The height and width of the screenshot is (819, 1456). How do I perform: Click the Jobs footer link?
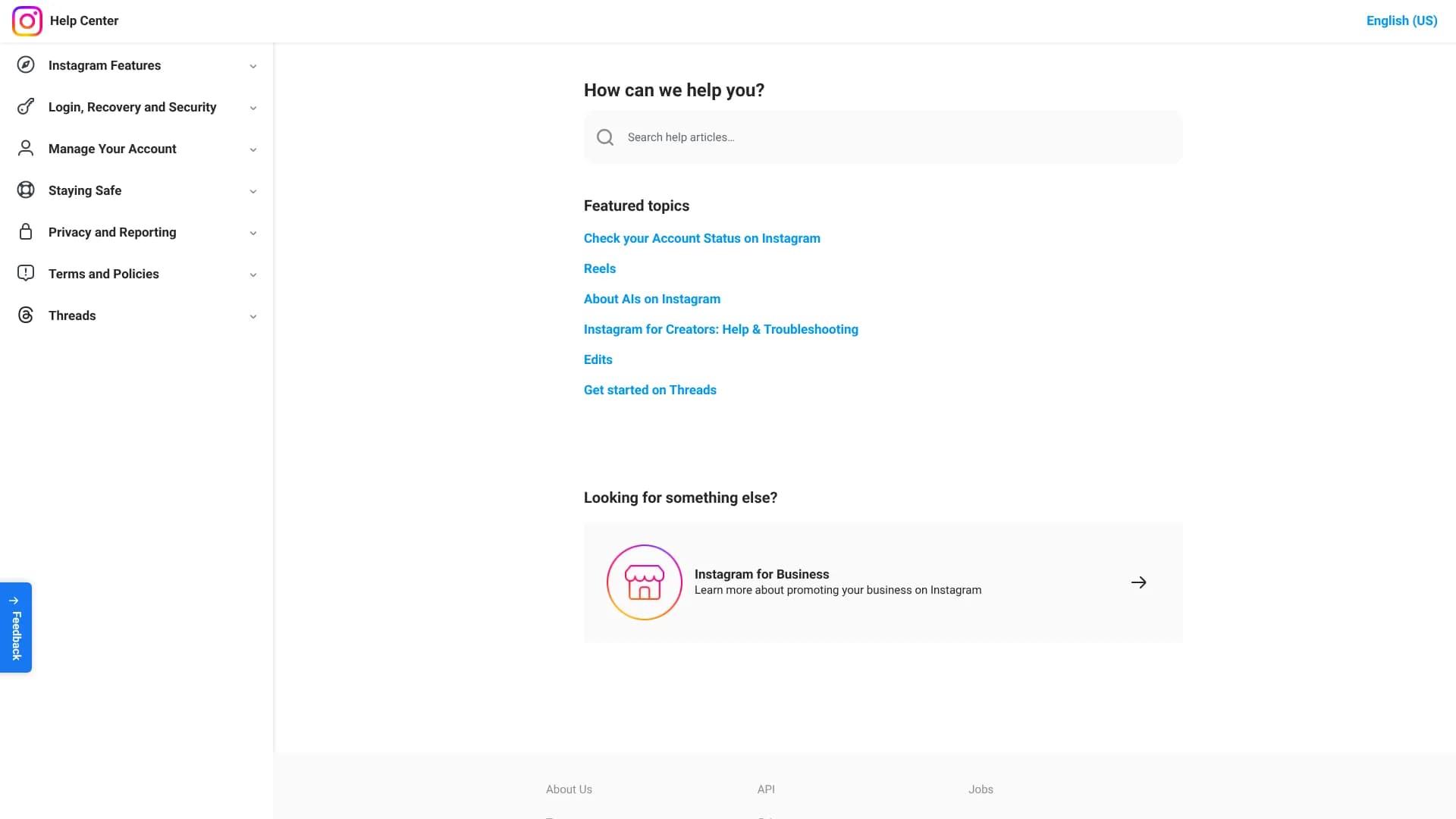coord(981,789)
